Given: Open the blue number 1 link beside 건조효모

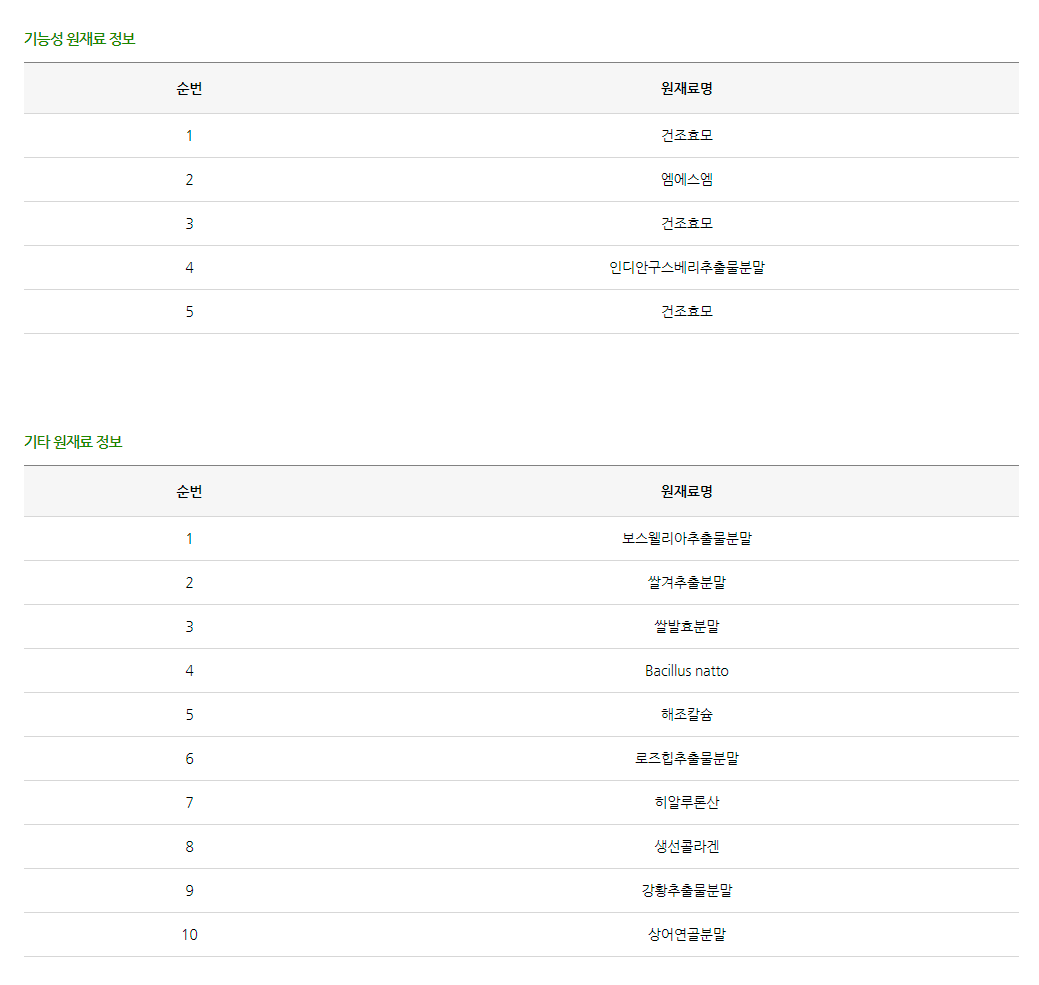Looking at the screenshot, I should (189, 136).
